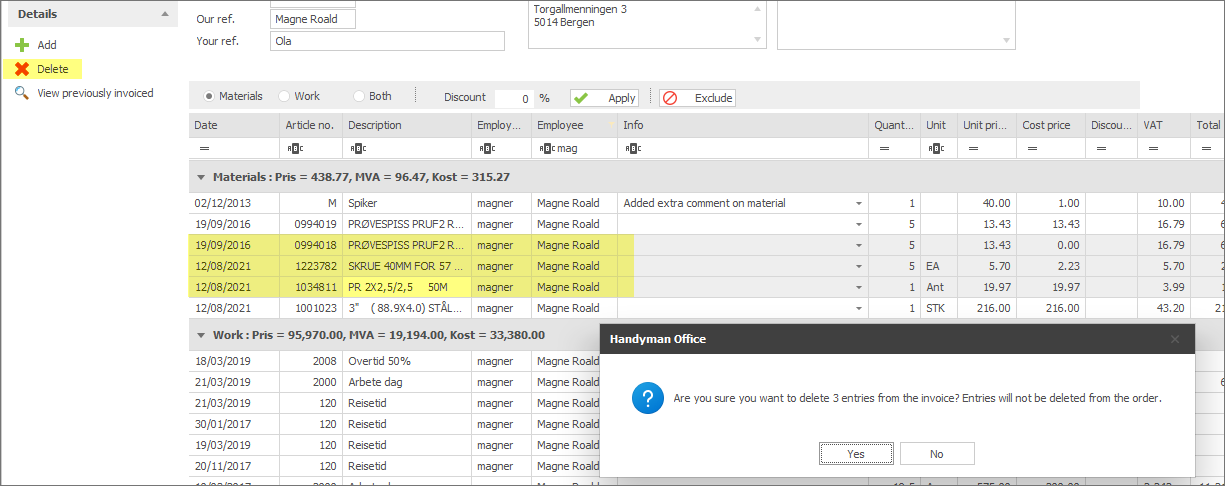Click the Cost price filter equals icon
The image size is (1225, 486).
click(x=1030, y=148)
